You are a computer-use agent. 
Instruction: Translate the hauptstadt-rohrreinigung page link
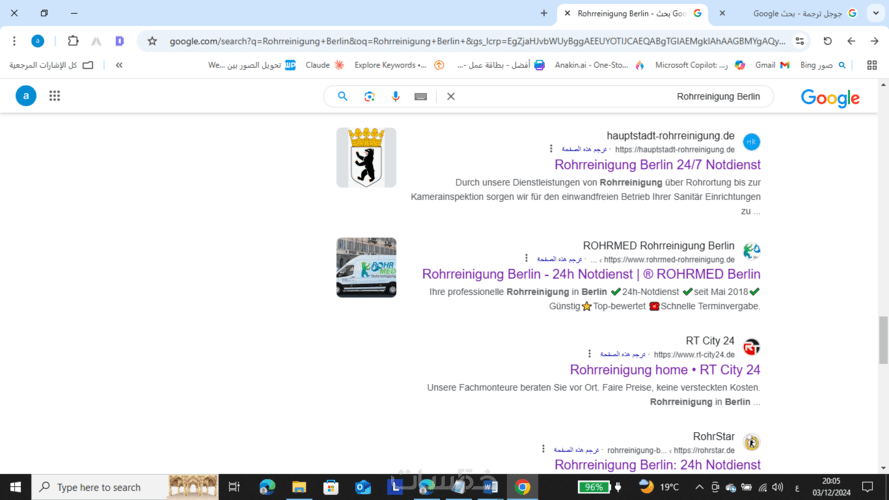point(584,149)
